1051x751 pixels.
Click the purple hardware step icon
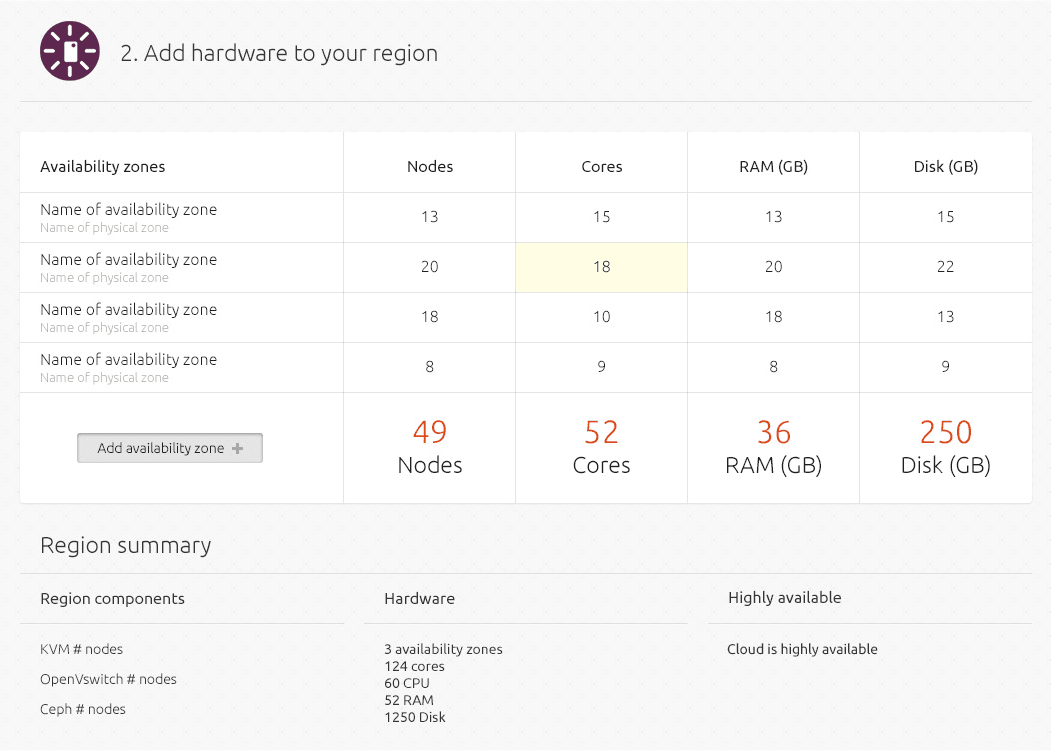pos(70,51)
